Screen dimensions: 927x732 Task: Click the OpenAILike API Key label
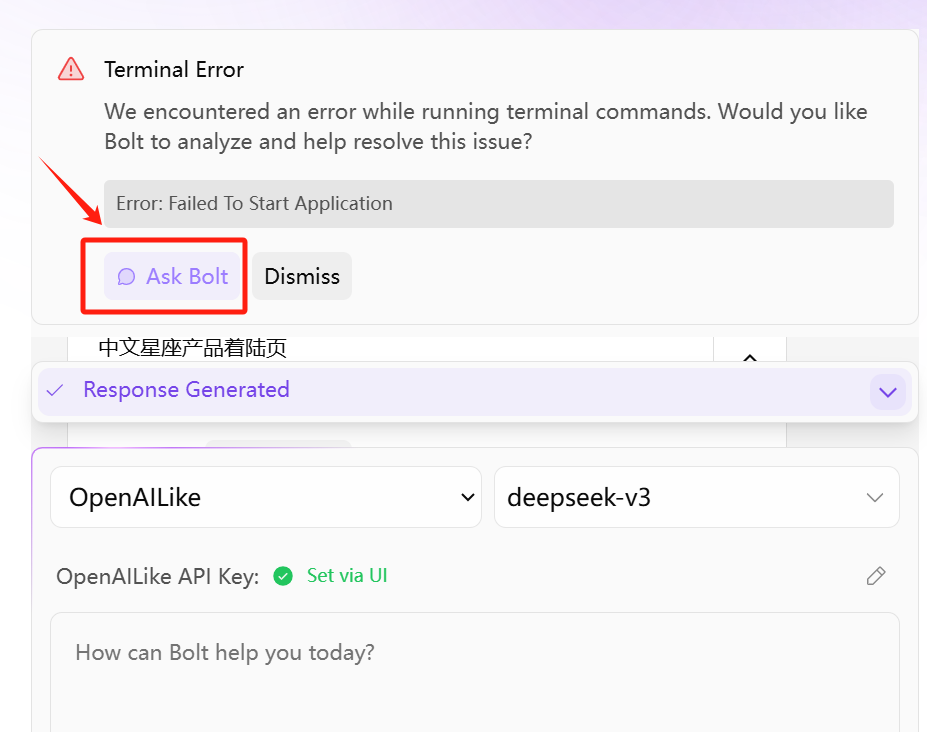click(158, 576)
